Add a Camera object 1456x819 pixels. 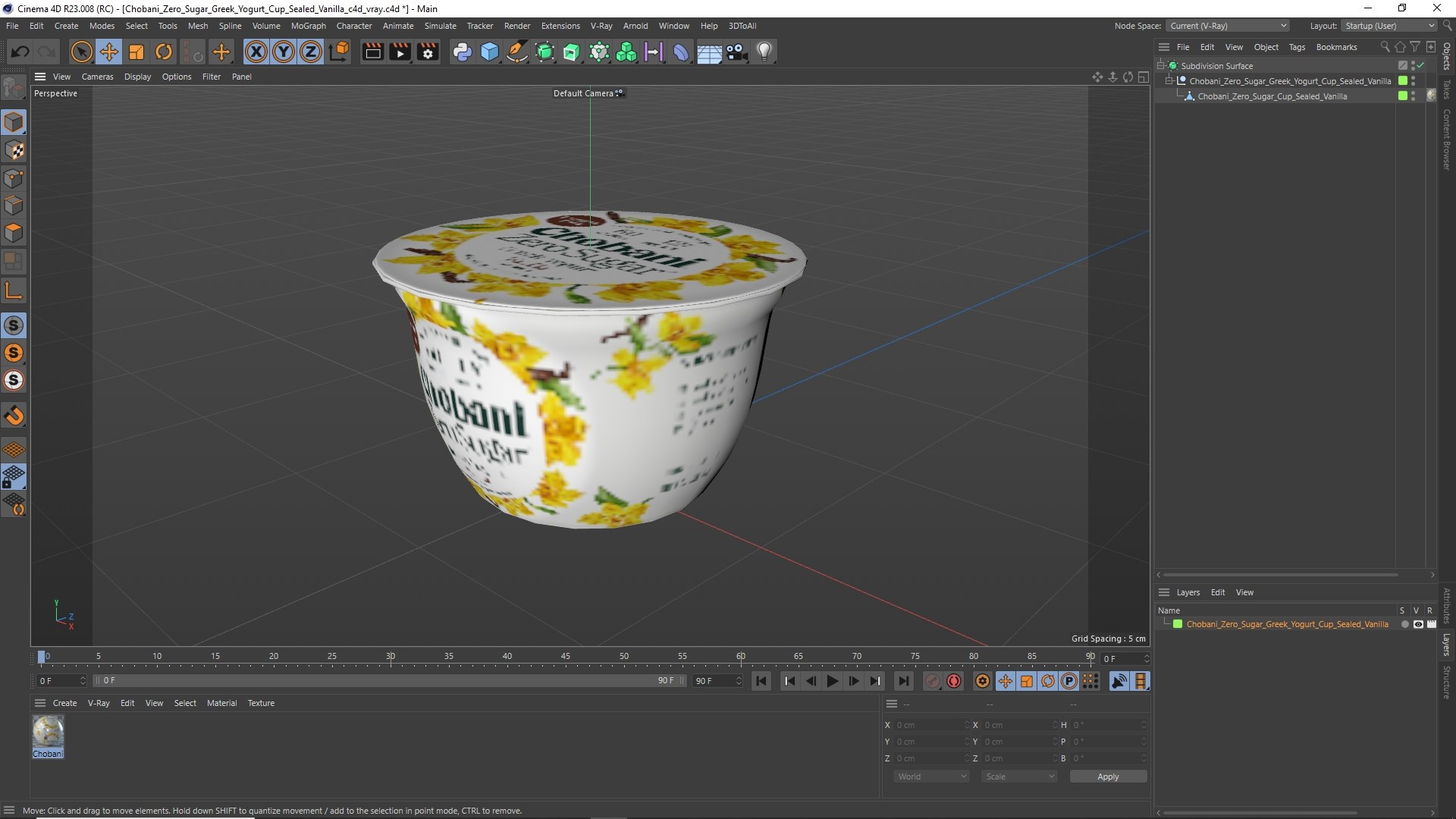click(x=736, y=52)
